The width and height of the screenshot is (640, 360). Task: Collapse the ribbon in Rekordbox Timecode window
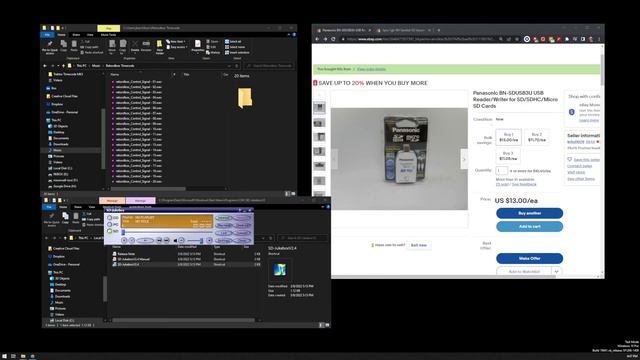(x=289, y=35)
